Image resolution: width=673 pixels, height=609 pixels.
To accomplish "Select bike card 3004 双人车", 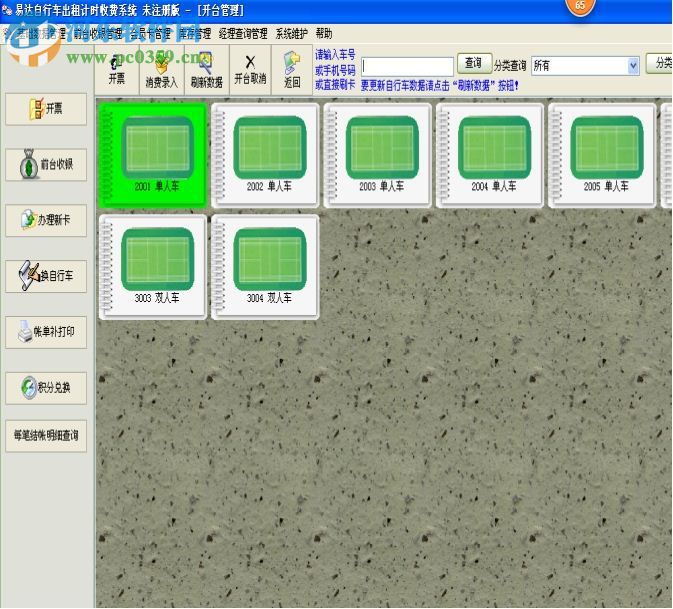I will tap(265, 267).
